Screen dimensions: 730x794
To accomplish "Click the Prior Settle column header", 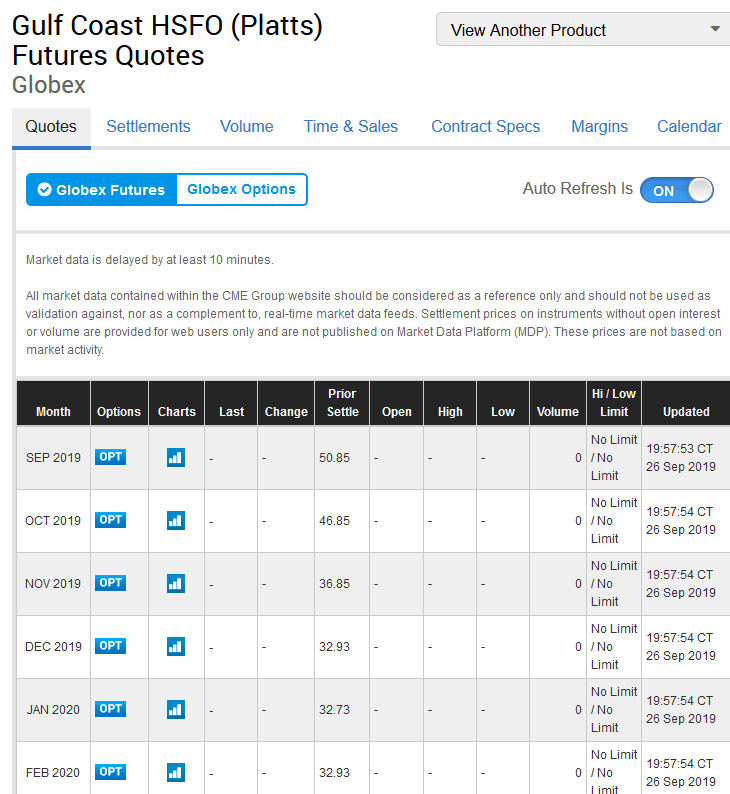I will coord(342,402).
